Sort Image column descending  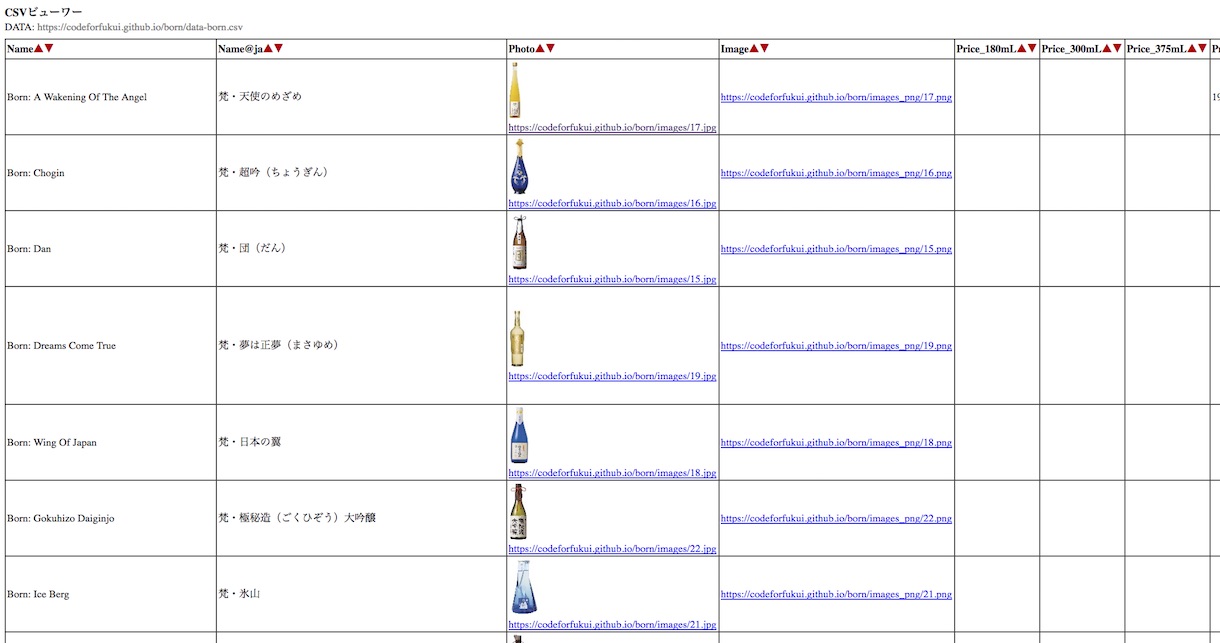click(x=765, y=49)
